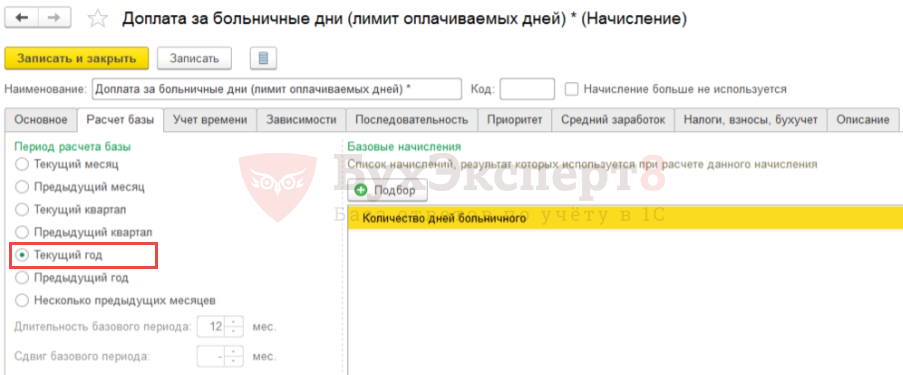The width and height of the screenshot is (903, 375).
Task: Switch to the Основное tab
Action: (x=41, y=120)
